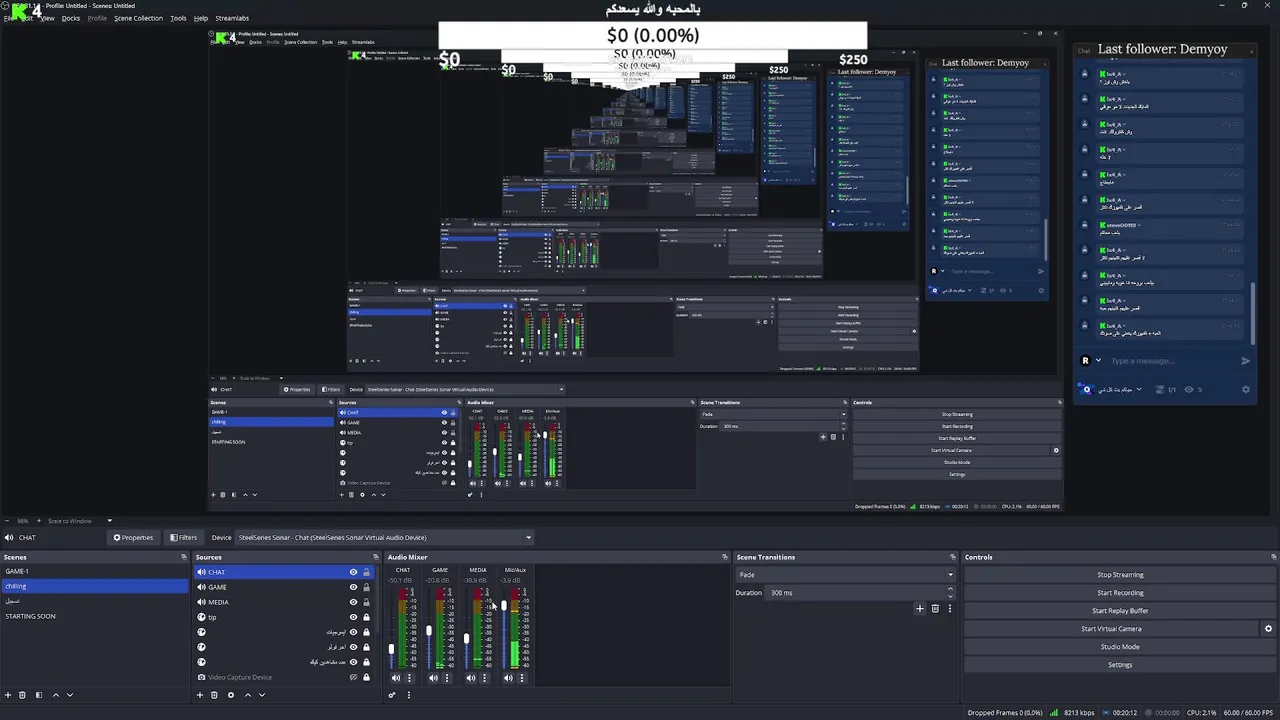Toggle visibility of the tip source
Screen dimensions: 1280x720
[x=353, y=617]
